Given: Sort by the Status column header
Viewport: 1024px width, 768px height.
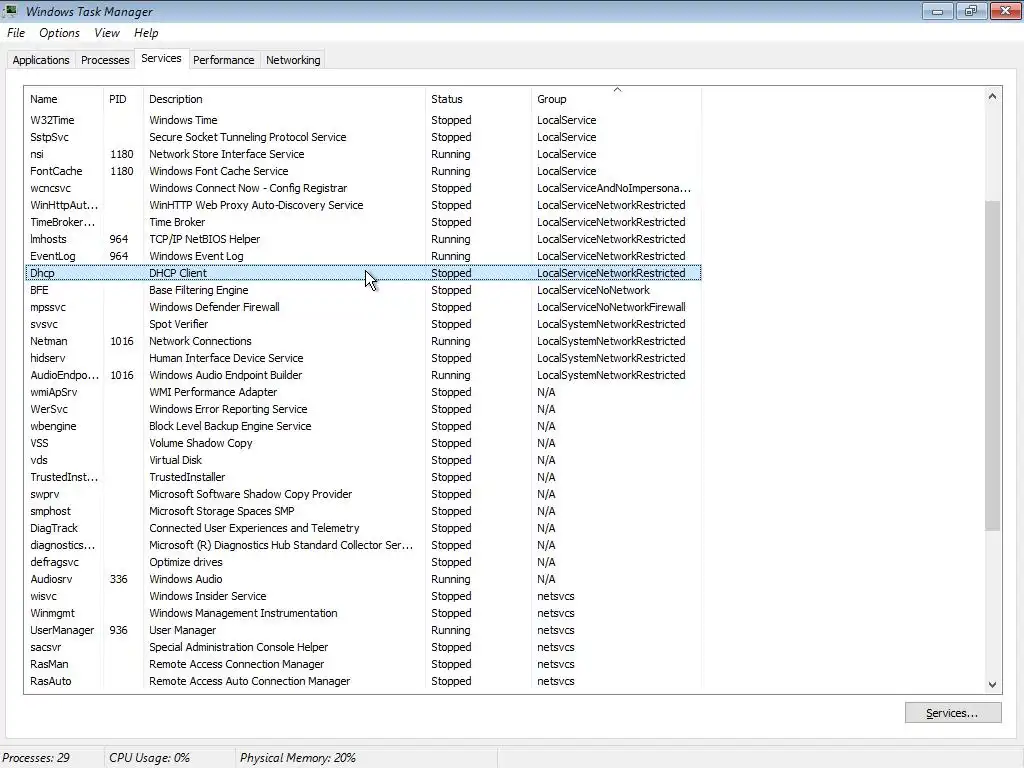Looking at the screenshot, I should [x=478, y=99].
